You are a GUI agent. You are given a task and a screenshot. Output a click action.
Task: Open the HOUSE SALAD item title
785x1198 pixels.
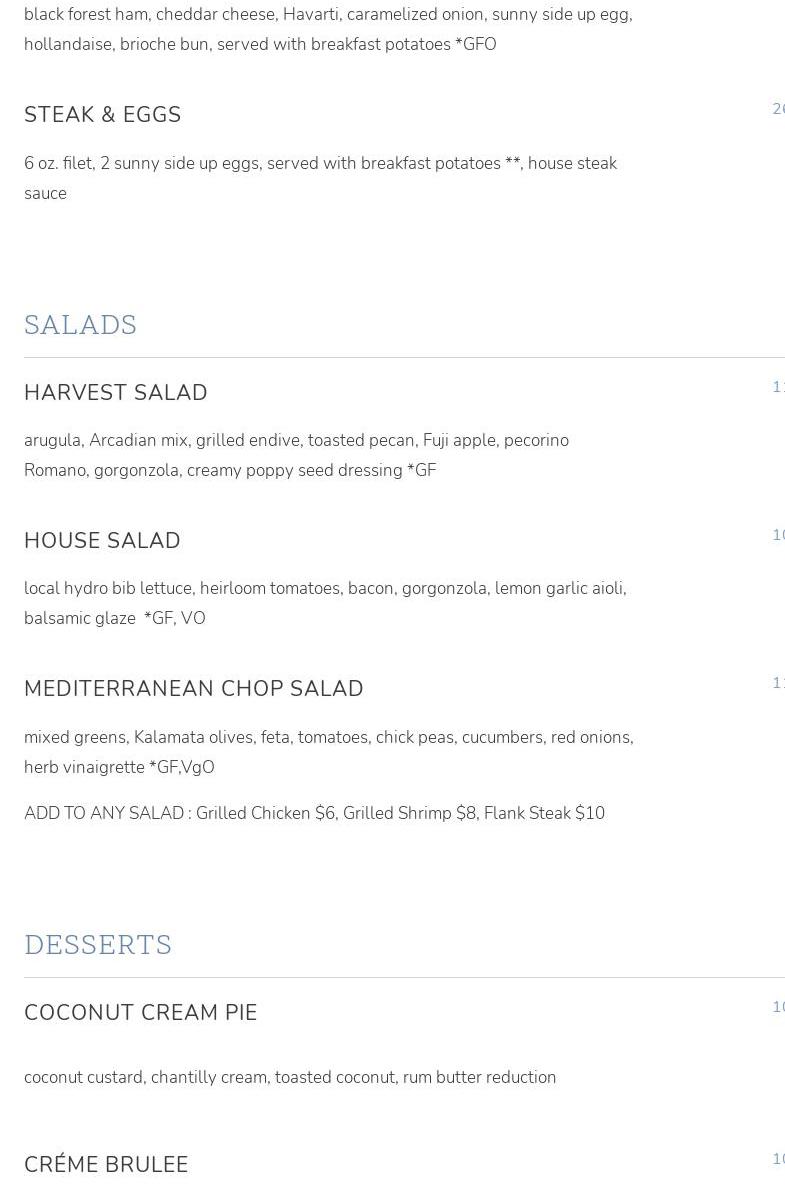pos(102,541)
